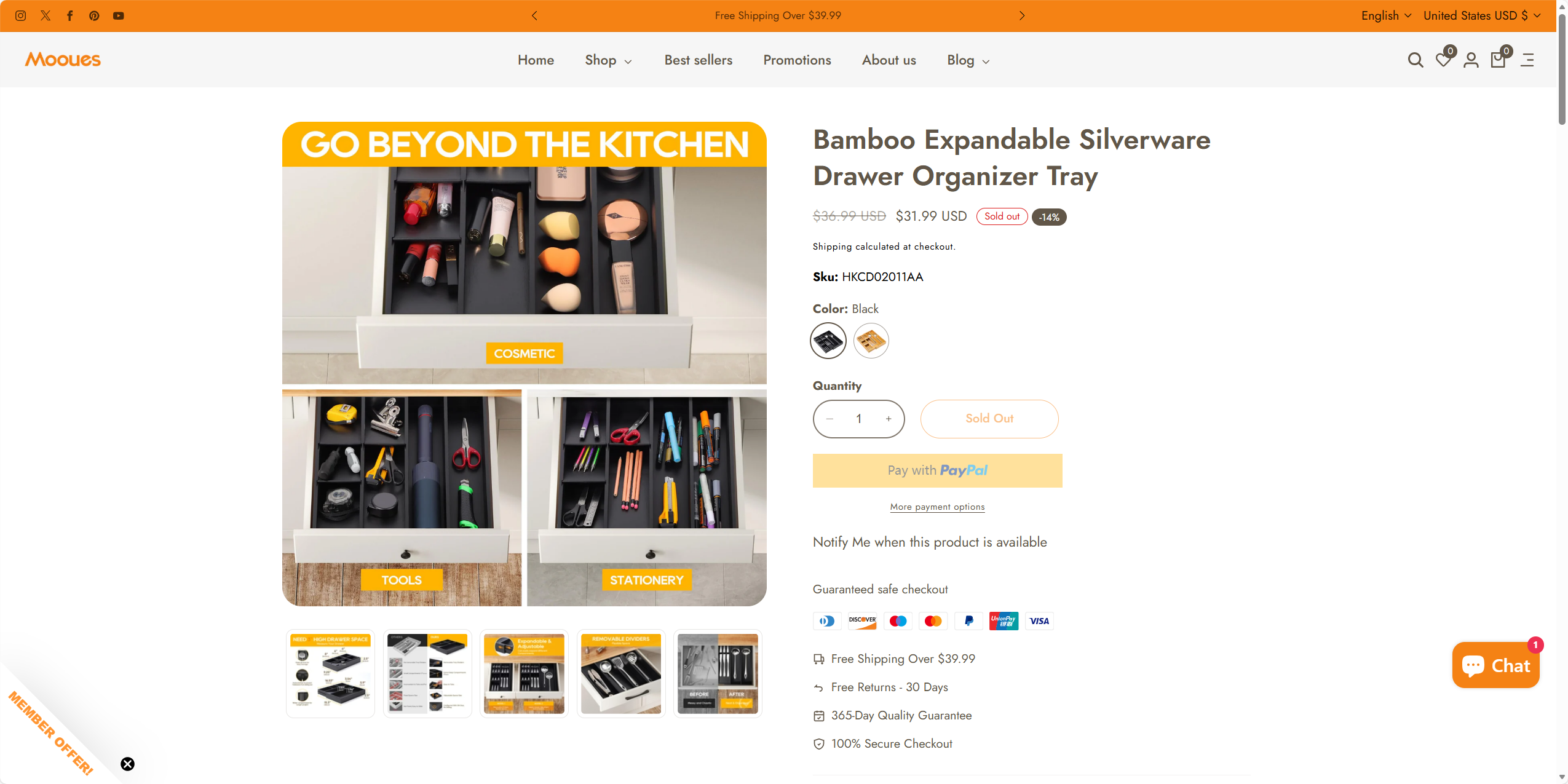1568x784 pixels.
Task: Expand the Shop menu dropdown
Action: [x=608, y=60]
